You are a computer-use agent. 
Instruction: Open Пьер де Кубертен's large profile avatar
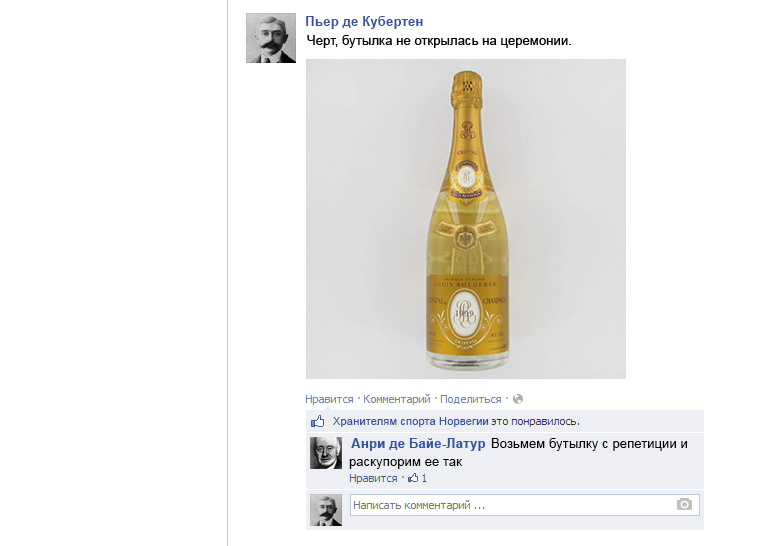271,38
